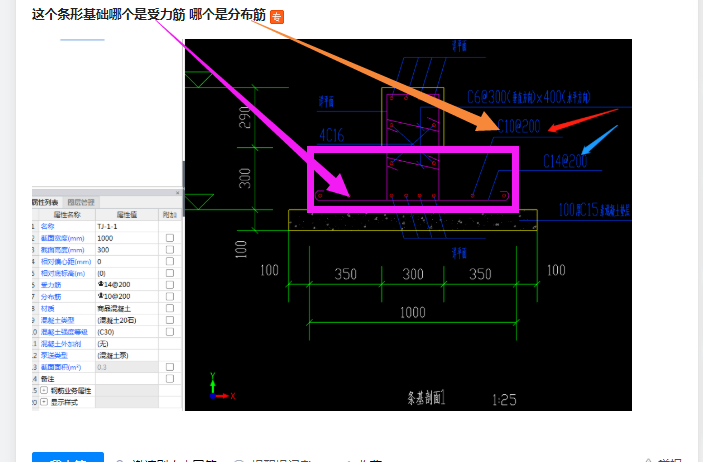Screen dimensions: 703x462
Task: Click the 材质 property label
Action: pos(48,309)
